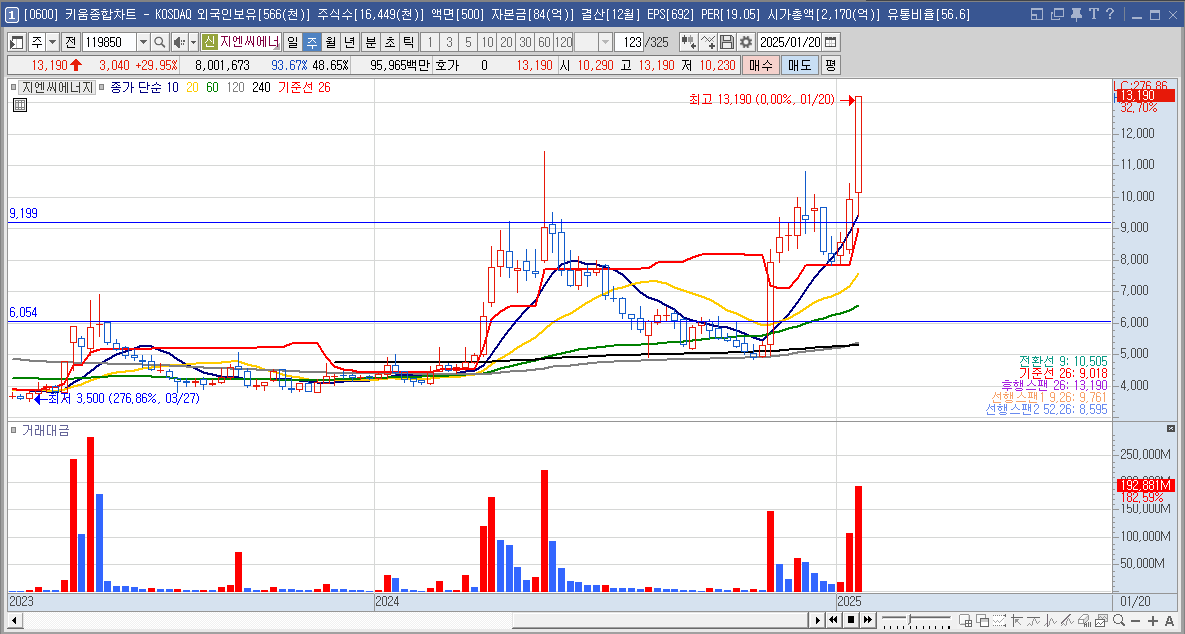Click the eraser drawing tool icon at bottom

coord(1084,620)
